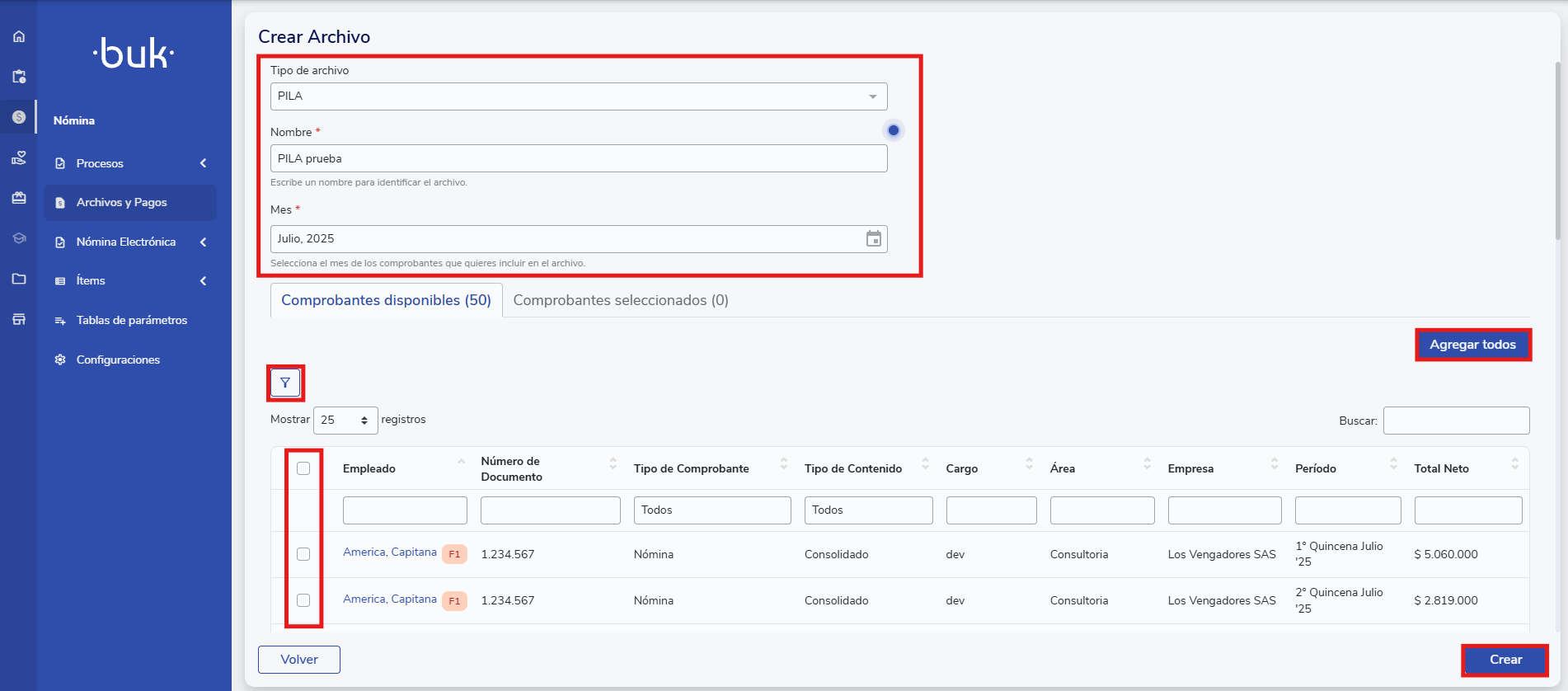Toggle the select-all checkbox in table header
The width and height of the screenshot is (1568, 691).
303,468
